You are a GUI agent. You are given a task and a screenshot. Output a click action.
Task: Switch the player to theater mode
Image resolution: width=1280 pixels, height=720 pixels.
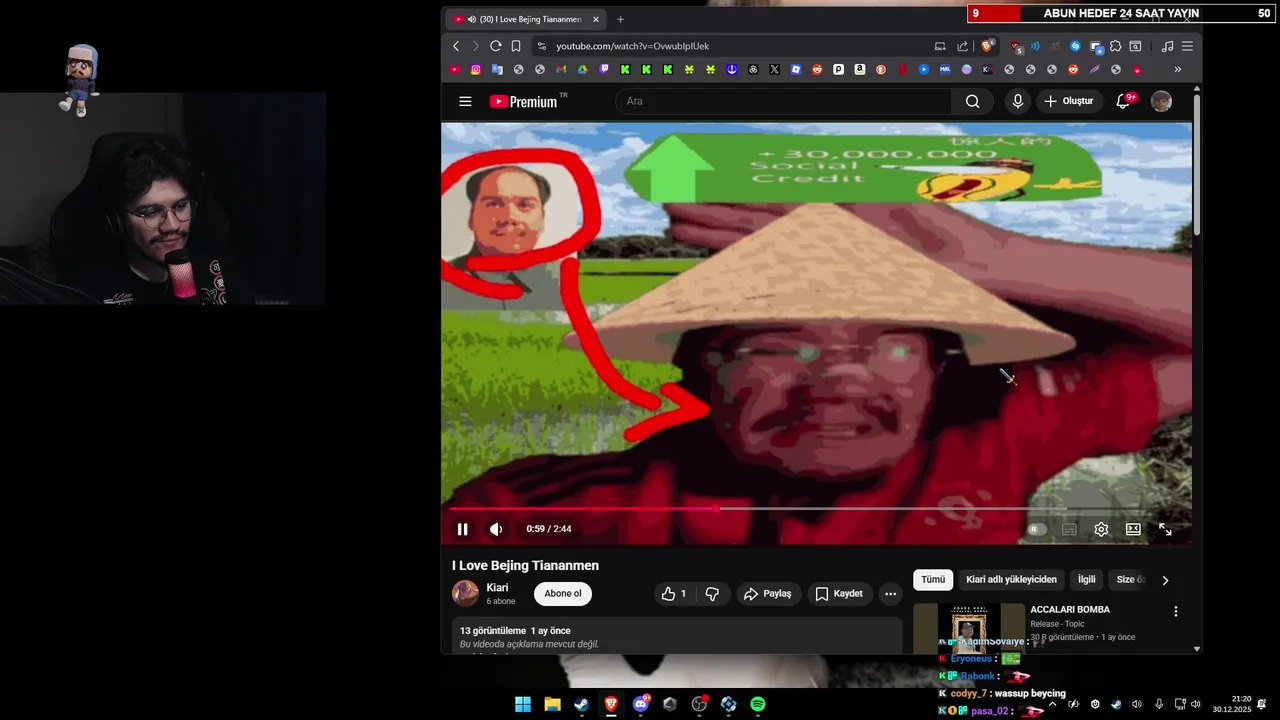(x=1133, y=529)
